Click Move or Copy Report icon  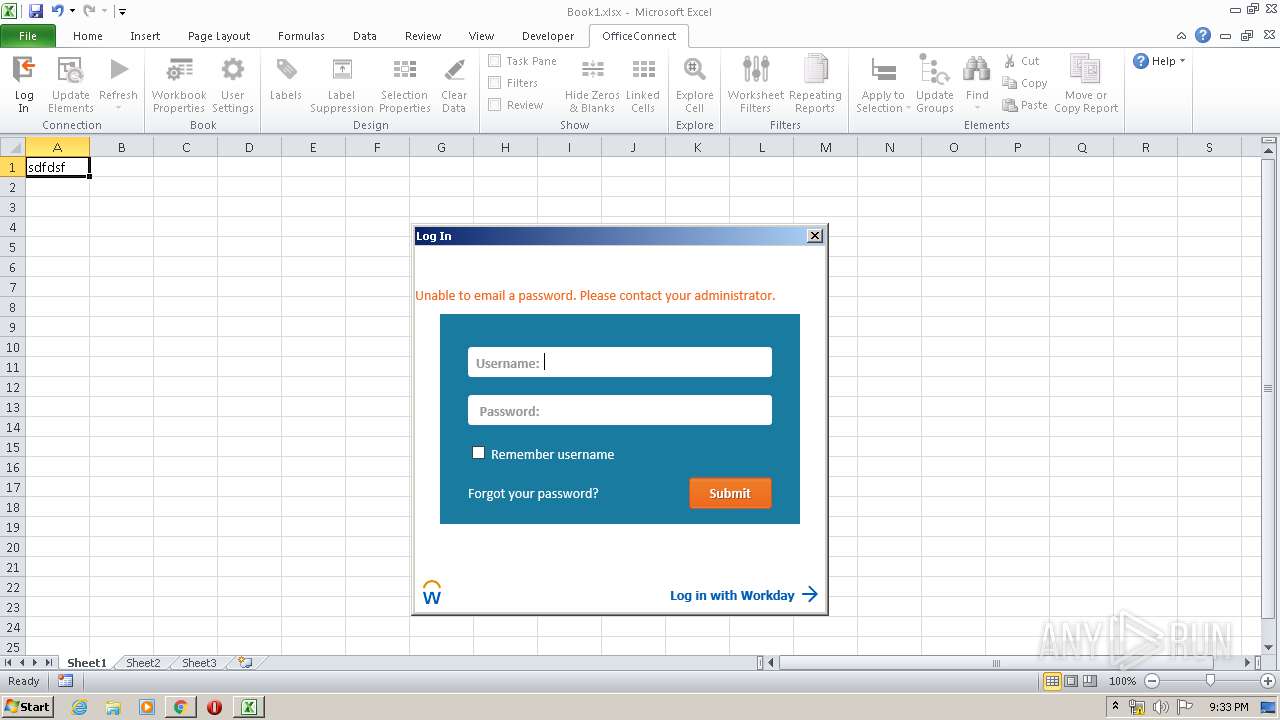1085,70
